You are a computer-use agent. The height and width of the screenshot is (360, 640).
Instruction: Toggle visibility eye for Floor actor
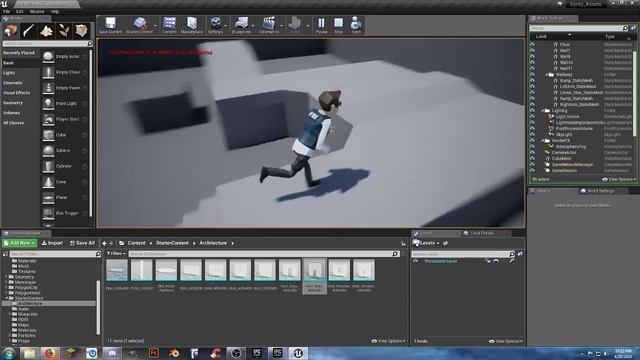533,44
